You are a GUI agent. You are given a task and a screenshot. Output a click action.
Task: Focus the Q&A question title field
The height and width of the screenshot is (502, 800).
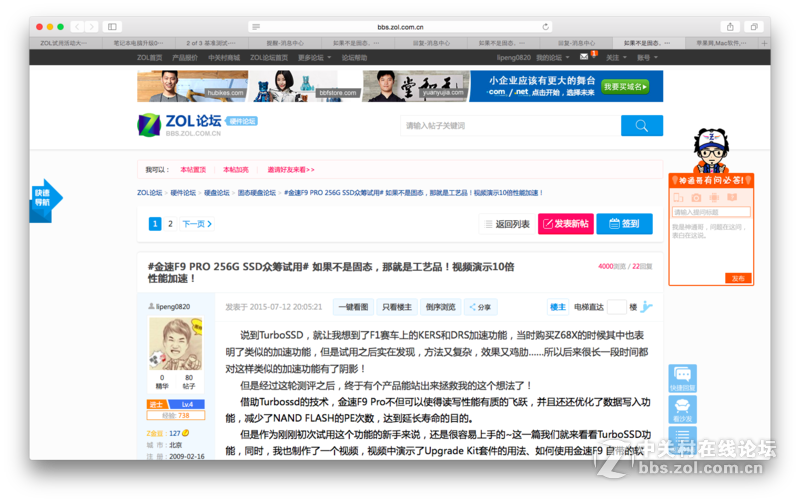711,212
